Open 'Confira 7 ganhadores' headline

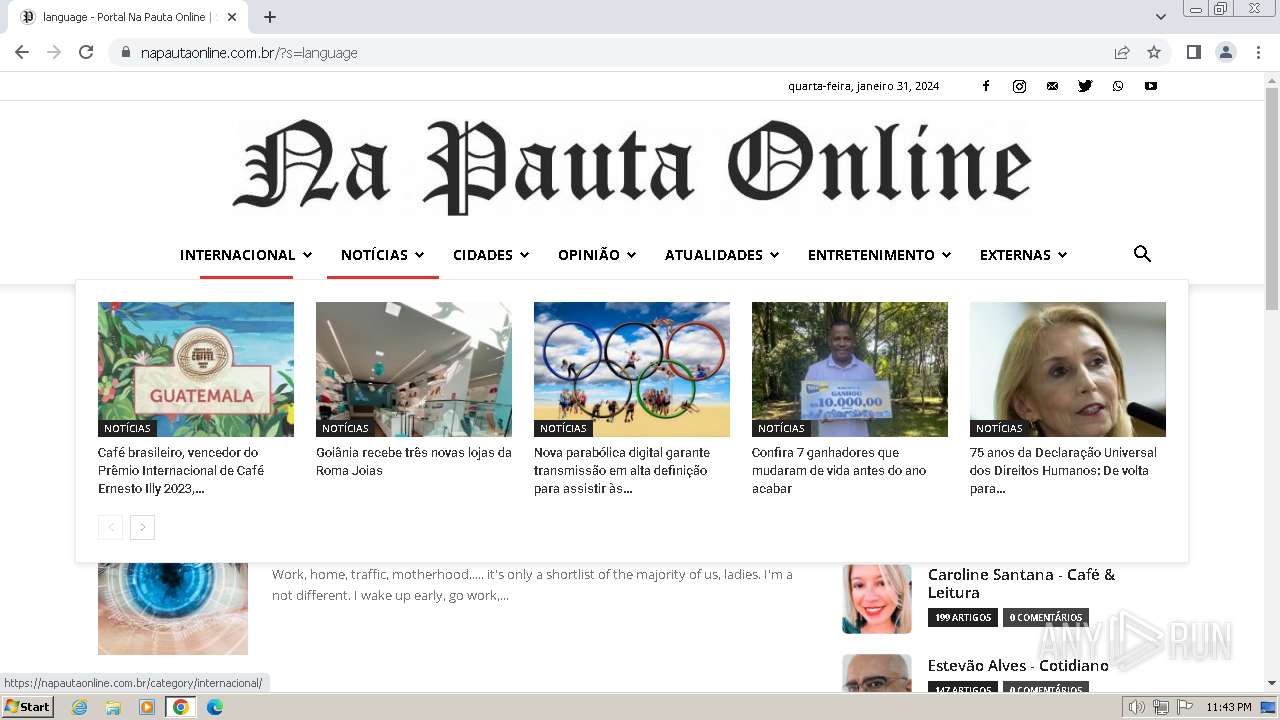839,471
